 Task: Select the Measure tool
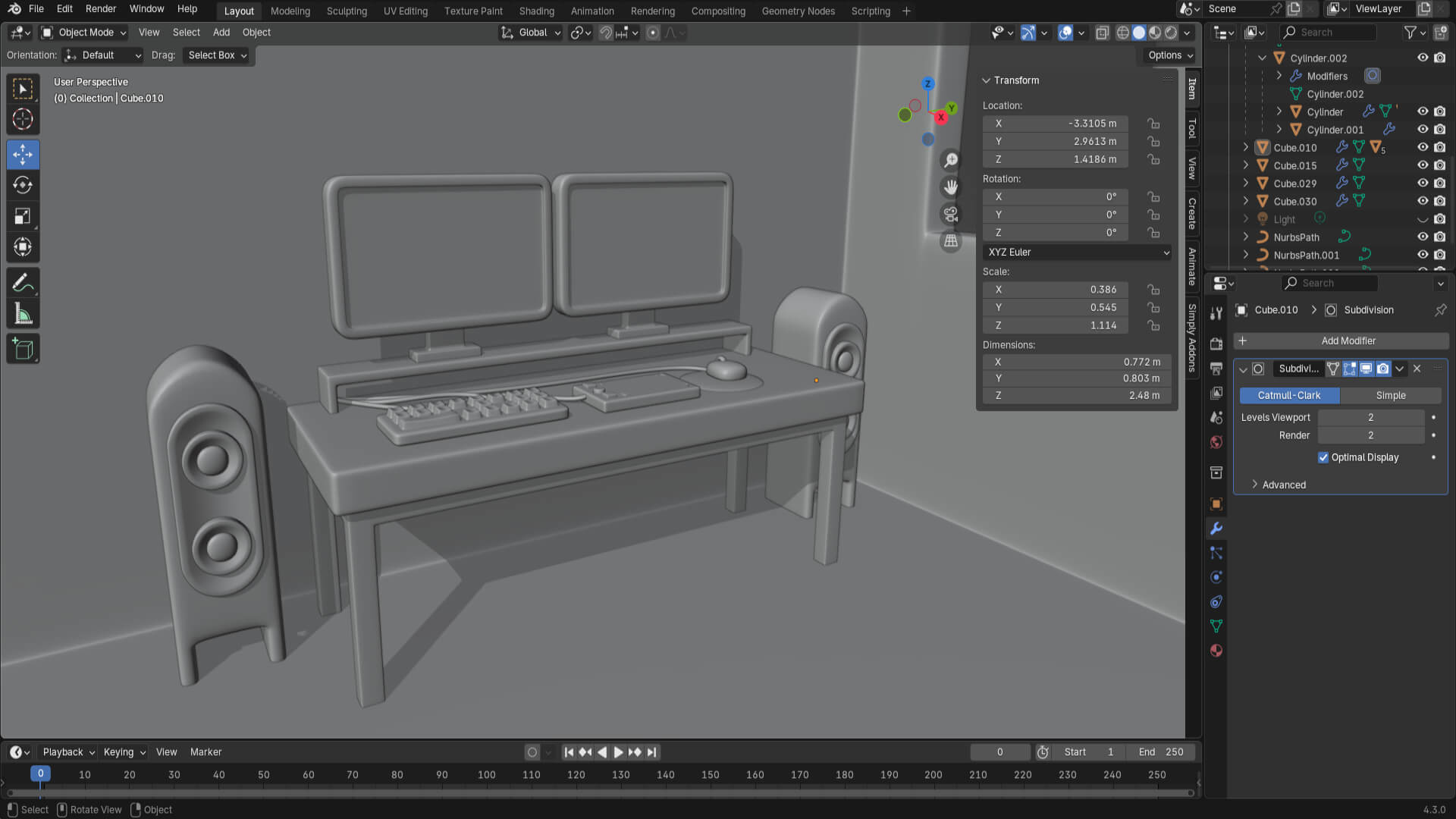[x=23, y=314]
